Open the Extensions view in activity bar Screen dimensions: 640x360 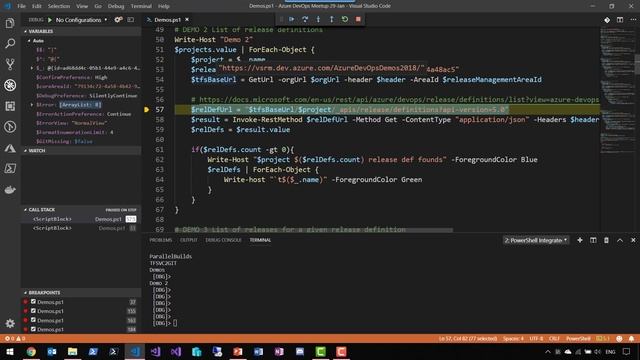click(x=10, y=106)
